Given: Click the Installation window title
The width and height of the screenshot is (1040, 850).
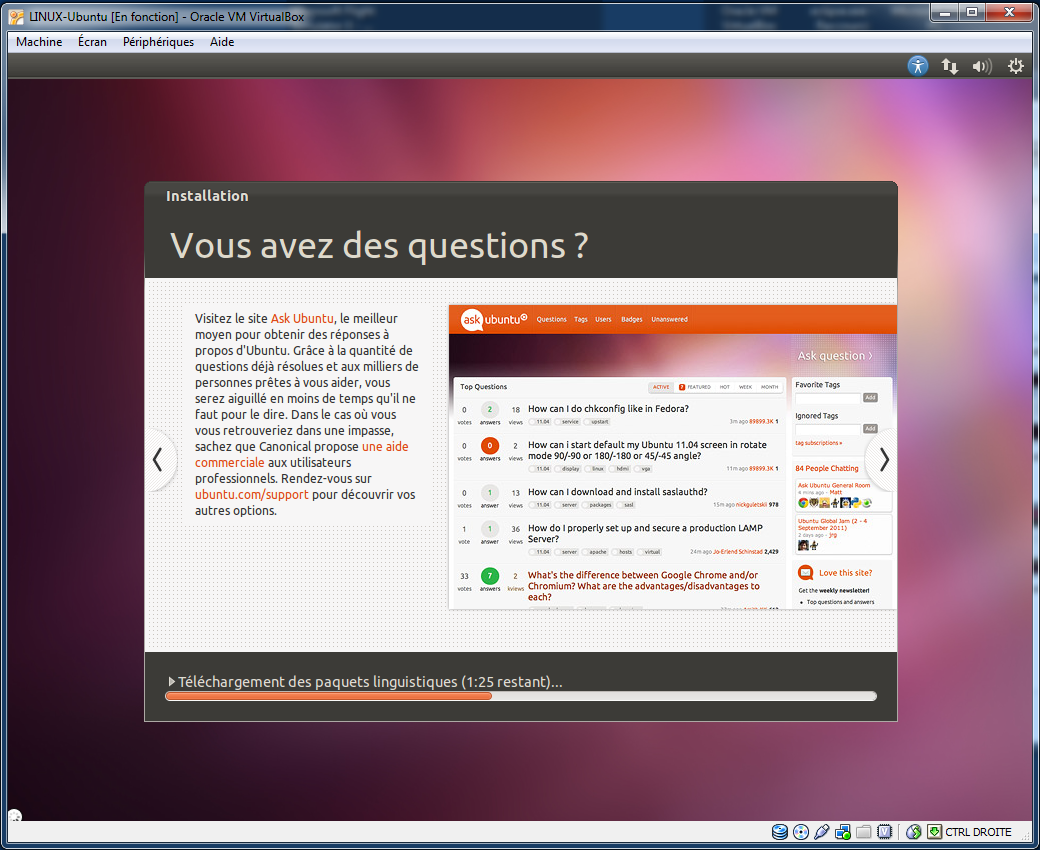Looking at the screenshot, I should click(x=207, y=196).
